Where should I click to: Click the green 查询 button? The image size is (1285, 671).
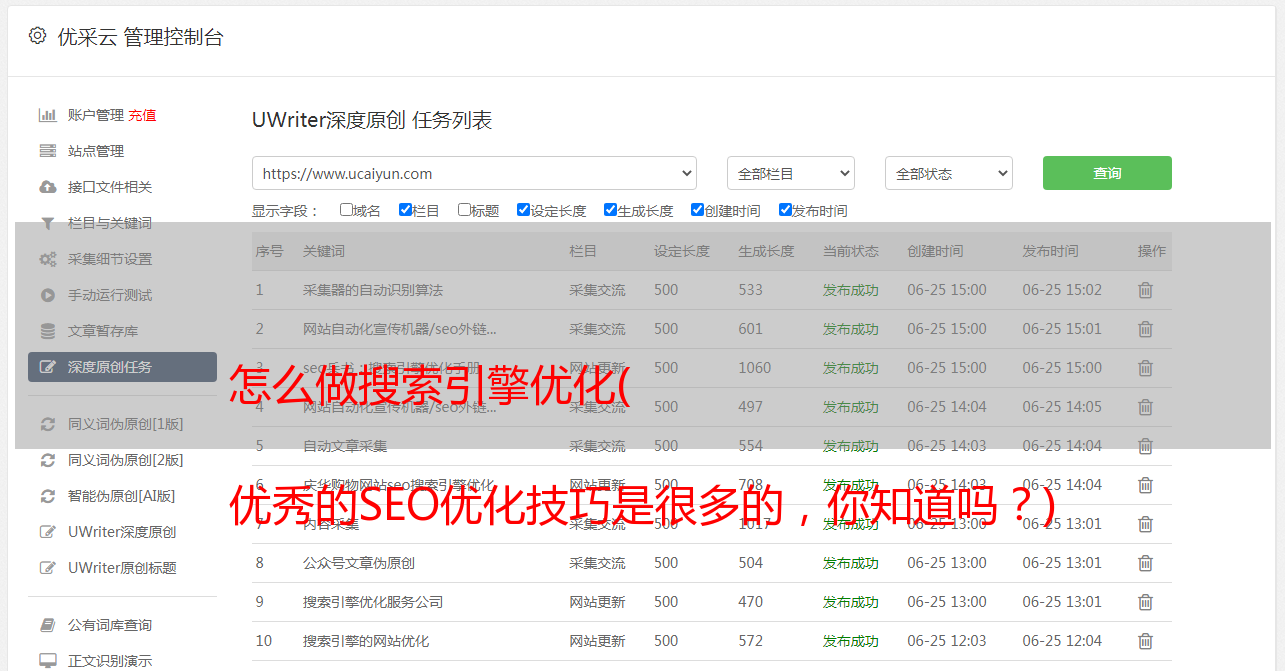pyautogui.click(x=1106, y=173)
